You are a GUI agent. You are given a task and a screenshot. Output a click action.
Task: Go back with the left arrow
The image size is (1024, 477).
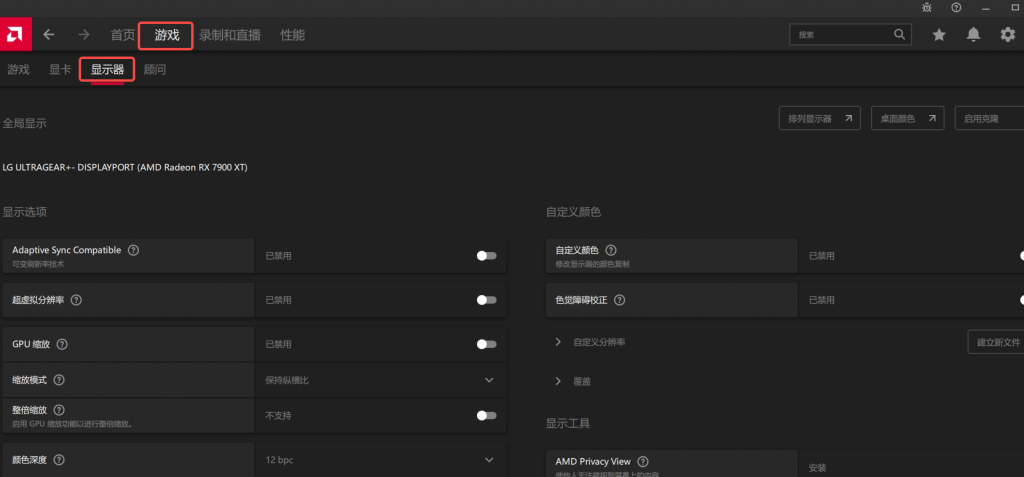(49, 35)
